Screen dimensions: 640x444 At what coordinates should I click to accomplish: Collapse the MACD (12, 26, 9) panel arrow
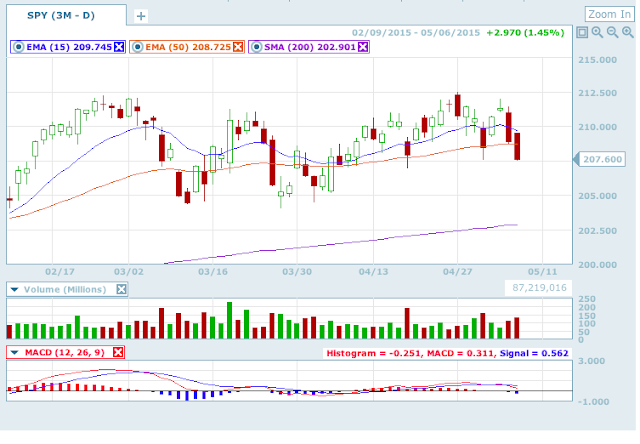click(x=15, y=352)
